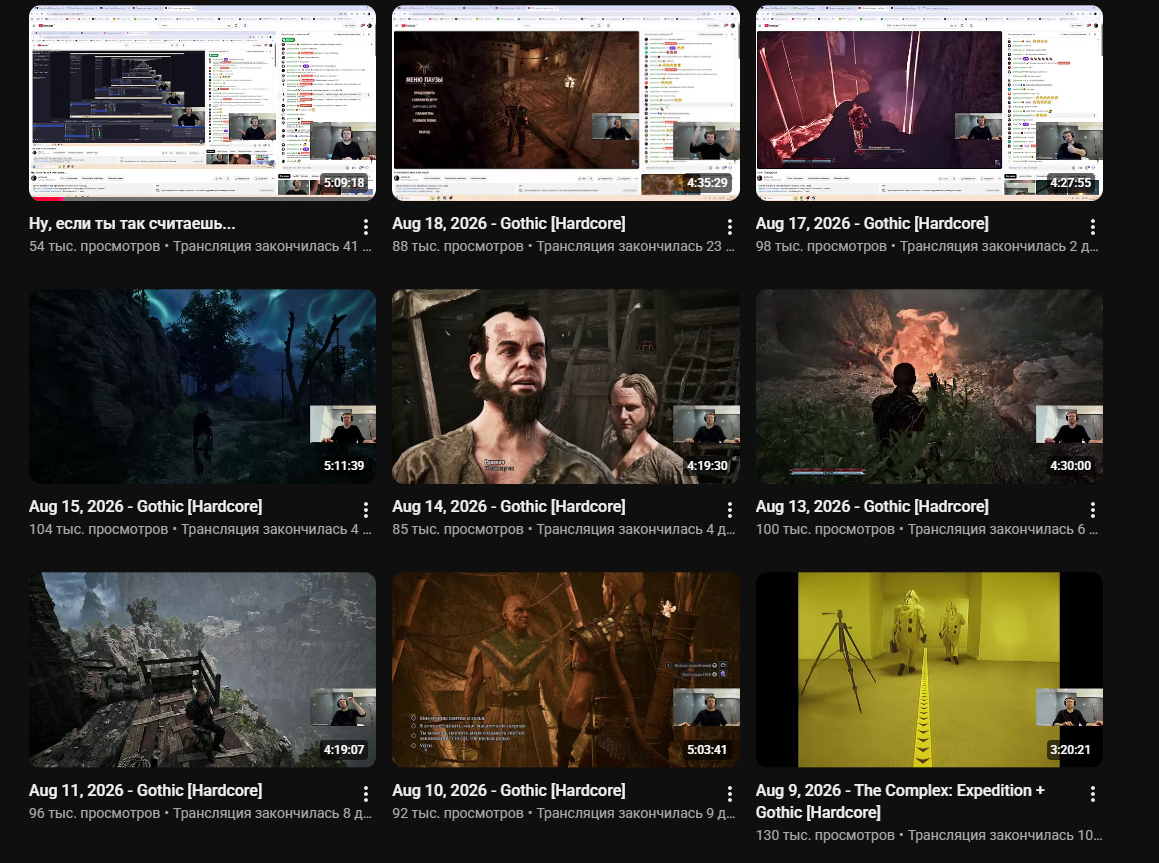Open title 'Aug 15, 2026 - Gothic [Hardcore]'
Image resolution: width=1159 pixels, height=863 pixels.
click(x=146, y=507)
